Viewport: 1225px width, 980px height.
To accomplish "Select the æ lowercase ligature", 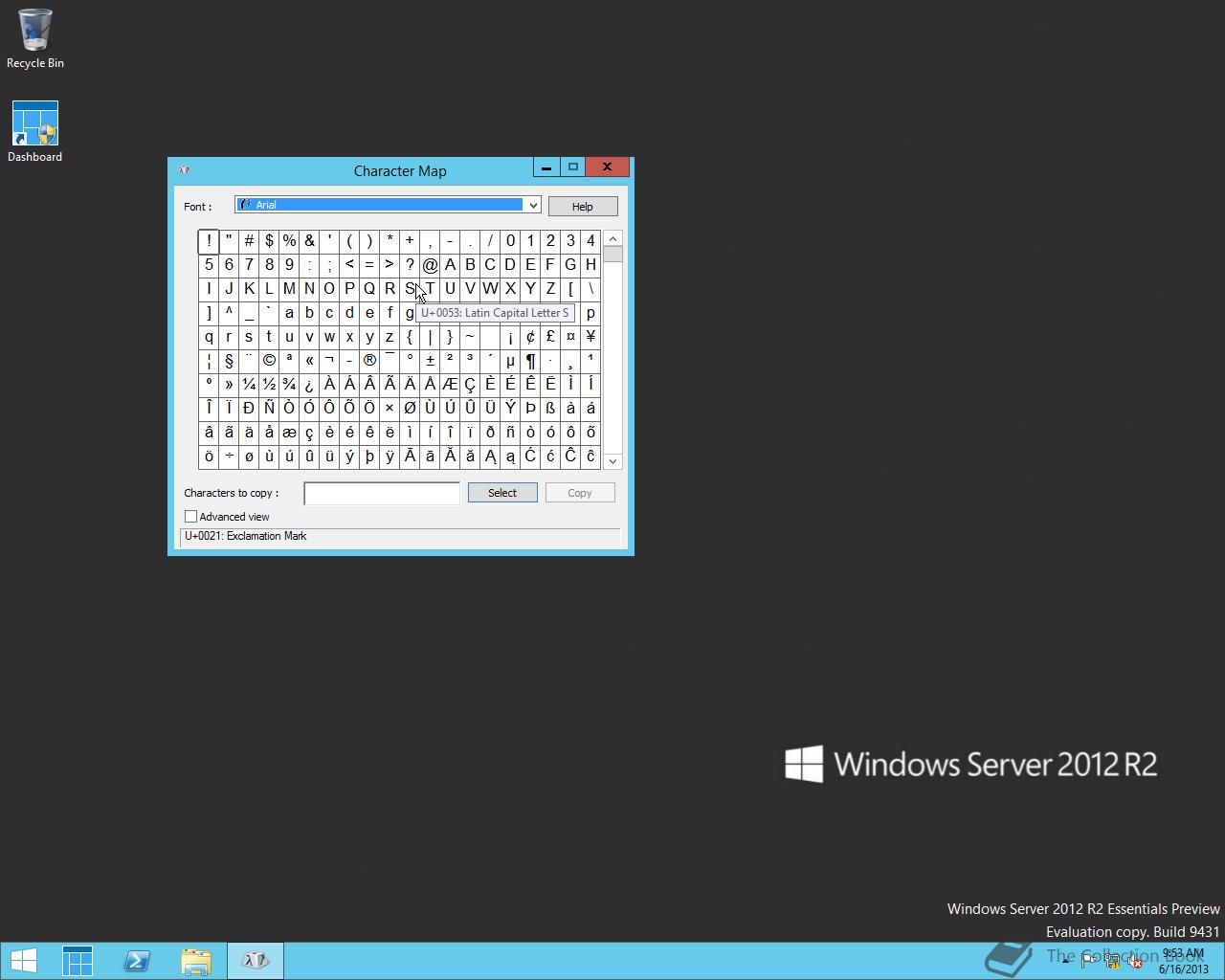I will [x=289, y=433].
